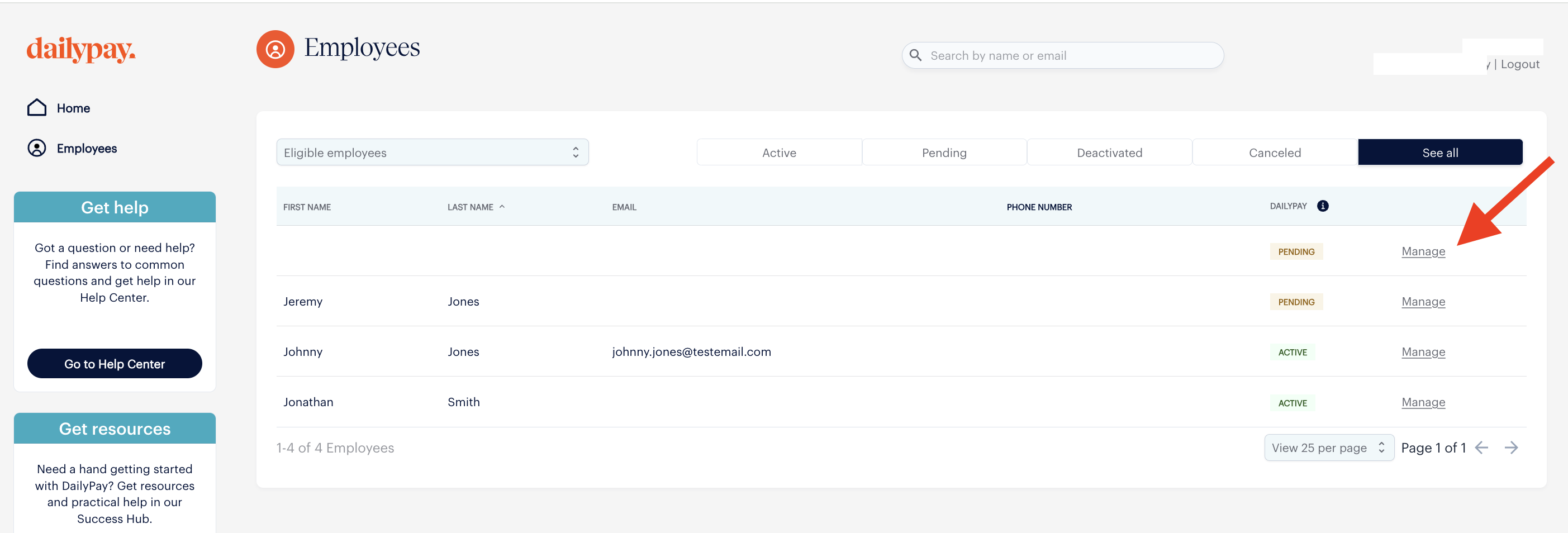Go to the next page arrow
This screenshot has height=533, width=1568.
(x=1512, y=447)
